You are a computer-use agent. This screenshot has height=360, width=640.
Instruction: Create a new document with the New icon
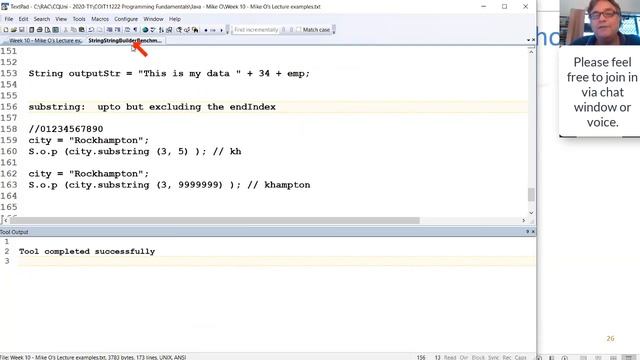[6, 30]
